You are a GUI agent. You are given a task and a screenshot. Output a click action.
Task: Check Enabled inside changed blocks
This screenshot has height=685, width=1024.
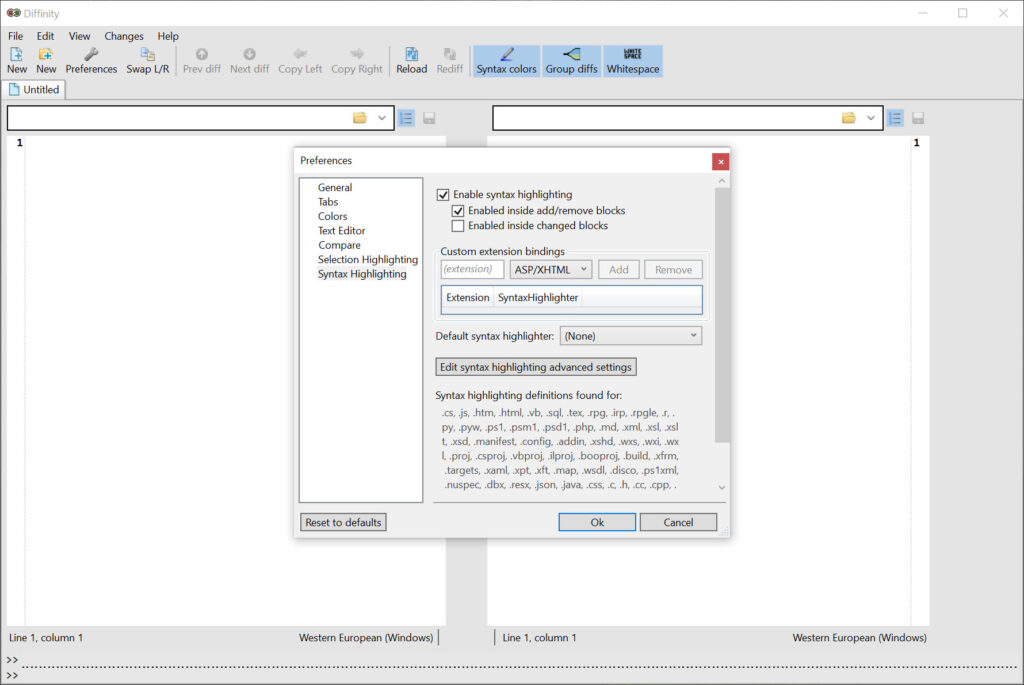point(458,226)
